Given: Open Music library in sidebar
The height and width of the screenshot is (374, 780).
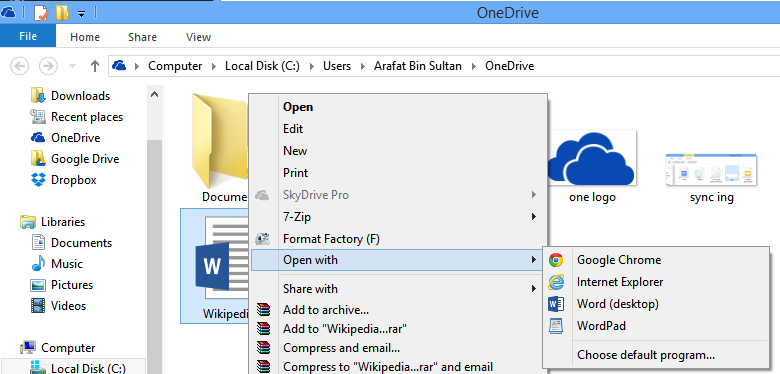Looking at the screenshot, I should [56, 264].
